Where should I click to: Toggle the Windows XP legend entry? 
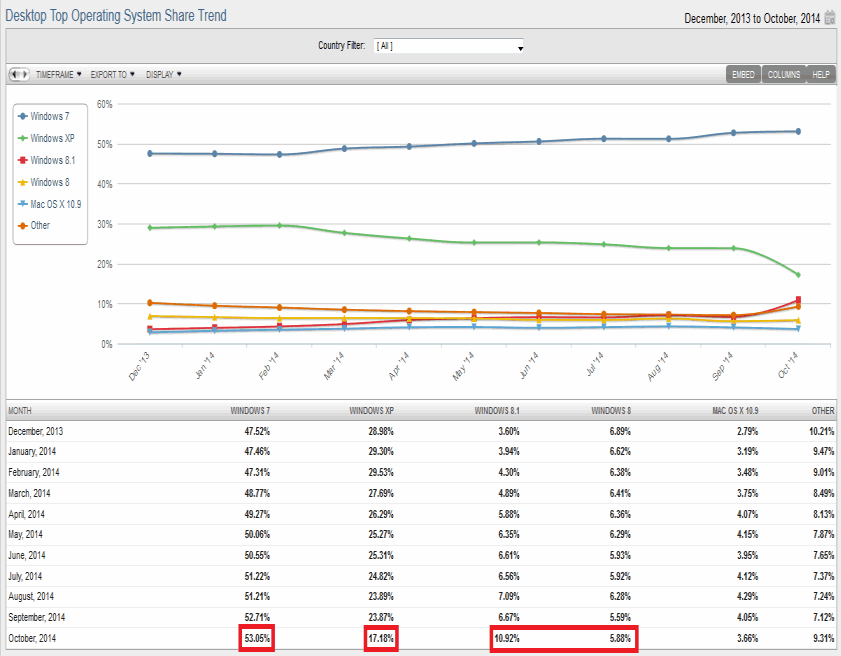tap(46, 138)
